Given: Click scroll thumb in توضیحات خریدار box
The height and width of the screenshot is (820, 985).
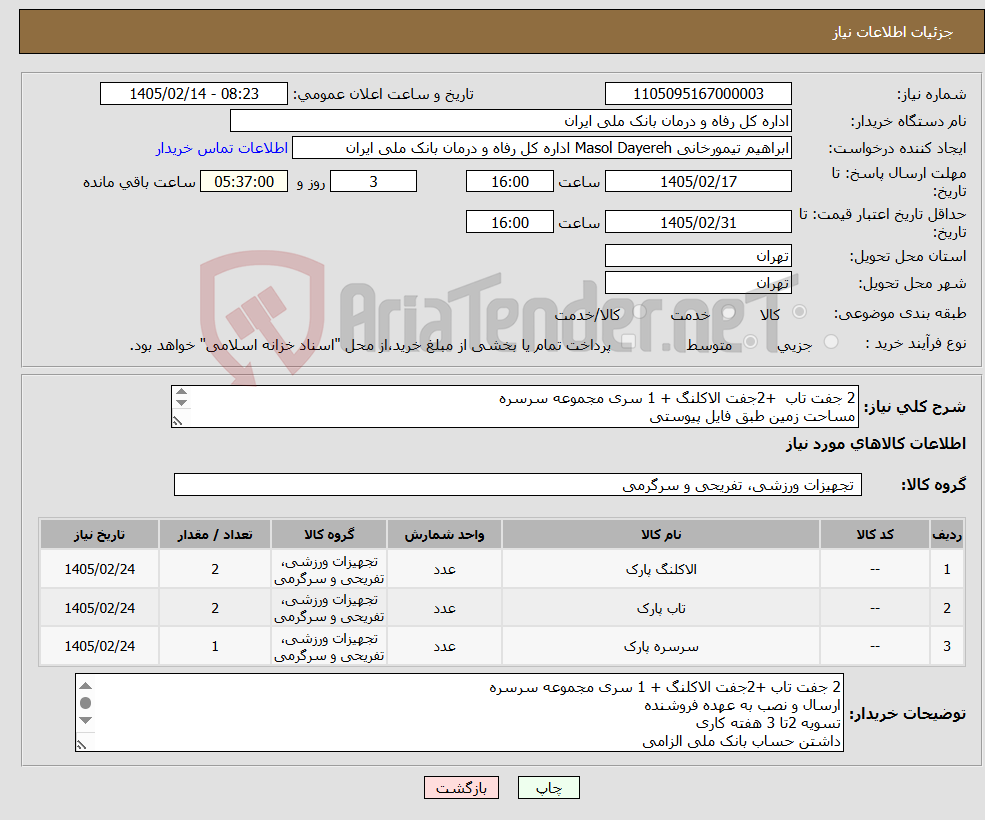Looking at the screenshot, I should point(86,702).
